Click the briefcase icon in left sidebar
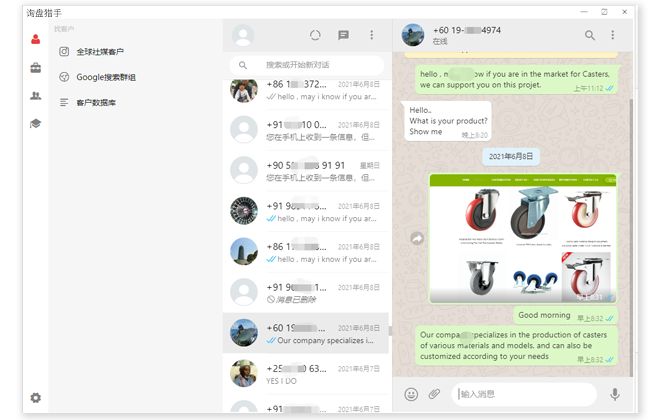The image size is (660, 420). pos(36,68)
